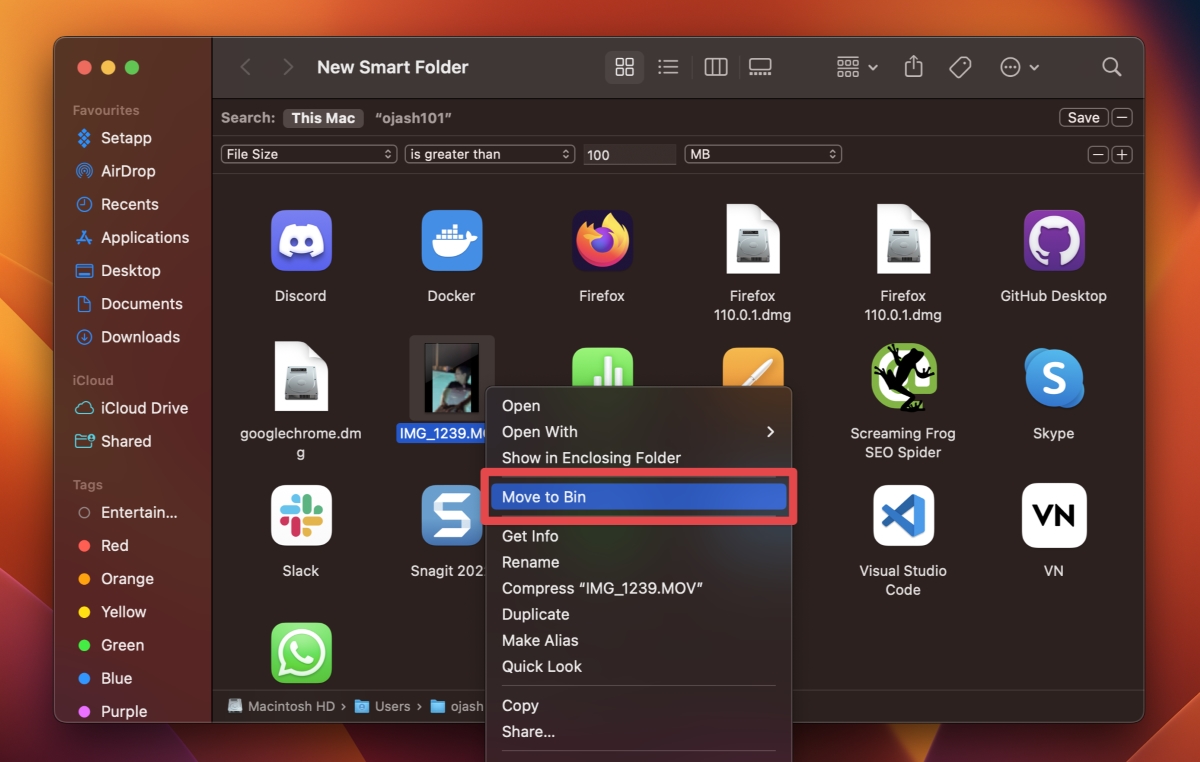This screenshot has height=762, width=1200.
Task: Launch GitHub Desktop app icon
Action: pos(1053,240)
